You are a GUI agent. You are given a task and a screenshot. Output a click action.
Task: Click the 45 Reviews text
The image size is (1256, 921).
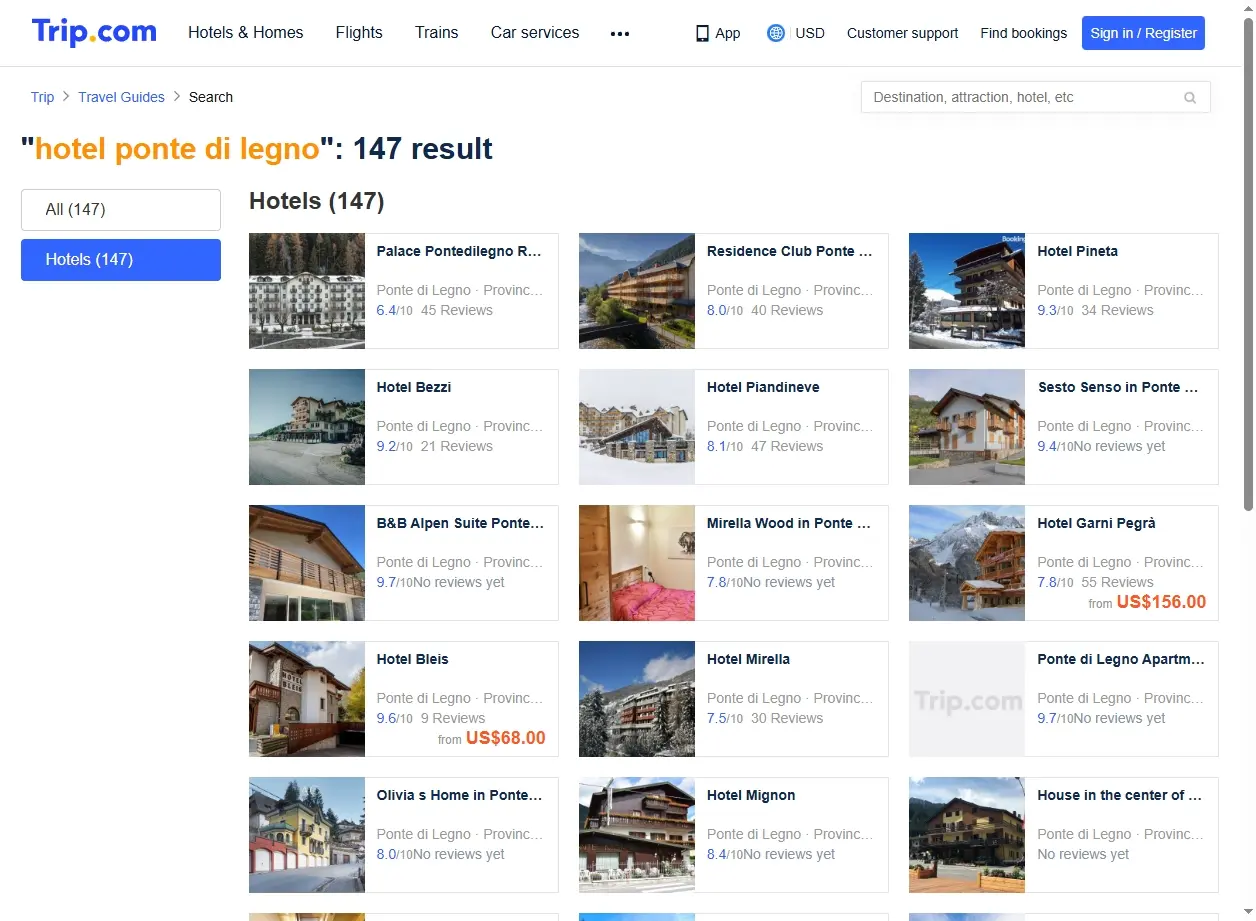(x=457, y=311)
